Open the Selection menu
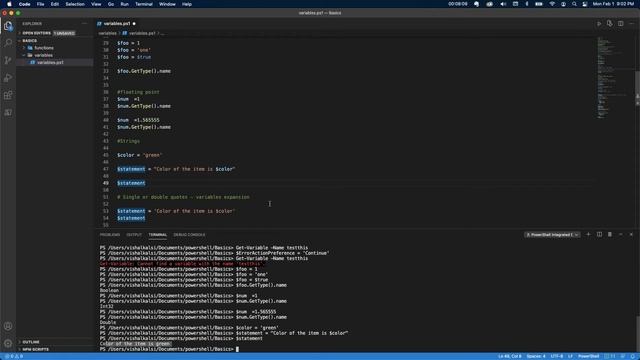 (x=75, y=4)
